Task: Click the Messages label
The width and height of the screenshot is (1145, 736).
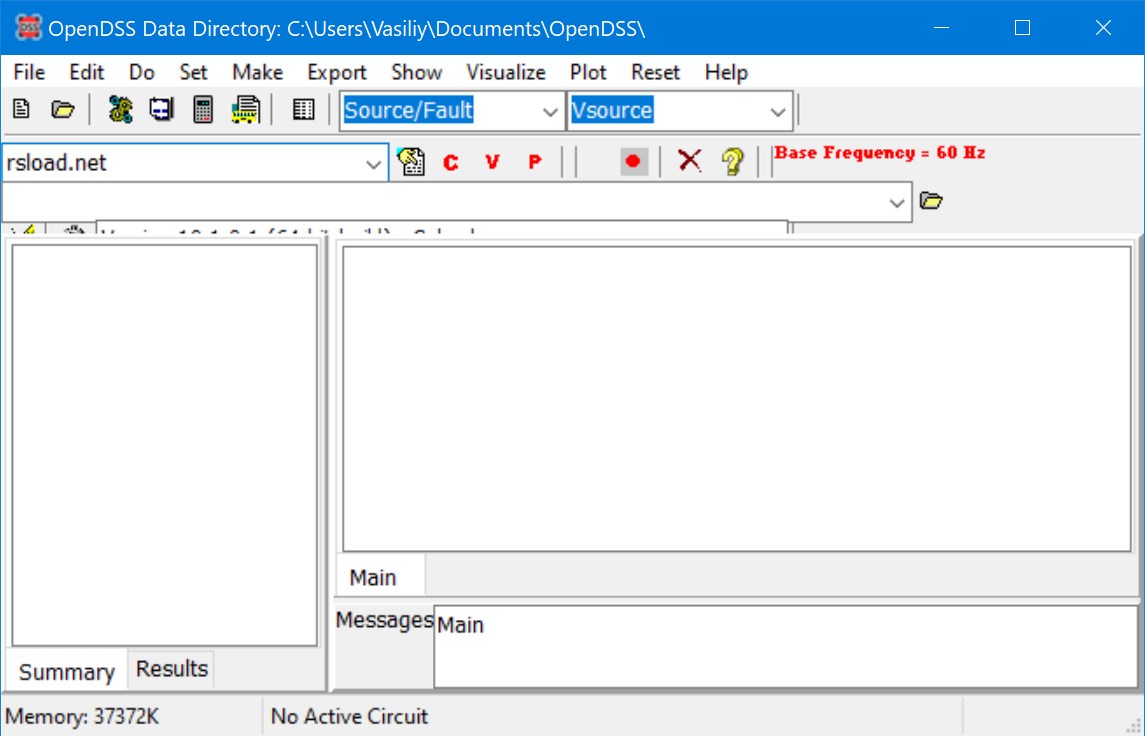Action: [x=384, y=620]
